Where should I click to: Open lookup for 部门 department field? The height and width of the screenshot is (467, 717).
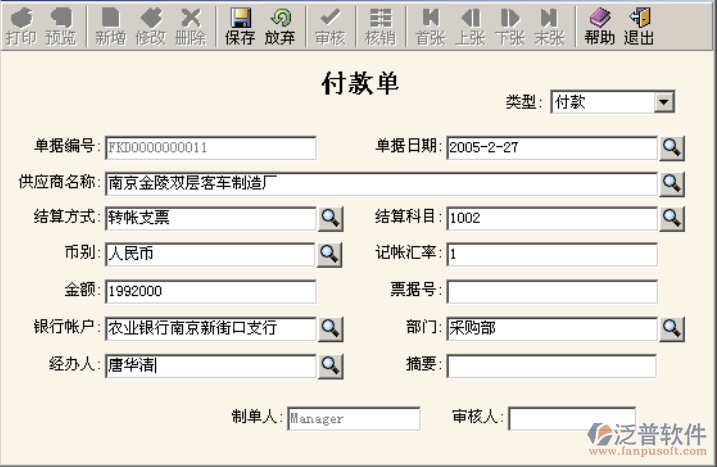click(672, 328)
